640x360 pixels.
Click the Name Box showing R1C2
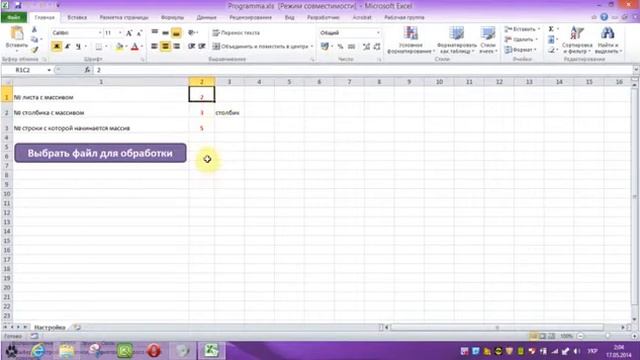(28, 70)
